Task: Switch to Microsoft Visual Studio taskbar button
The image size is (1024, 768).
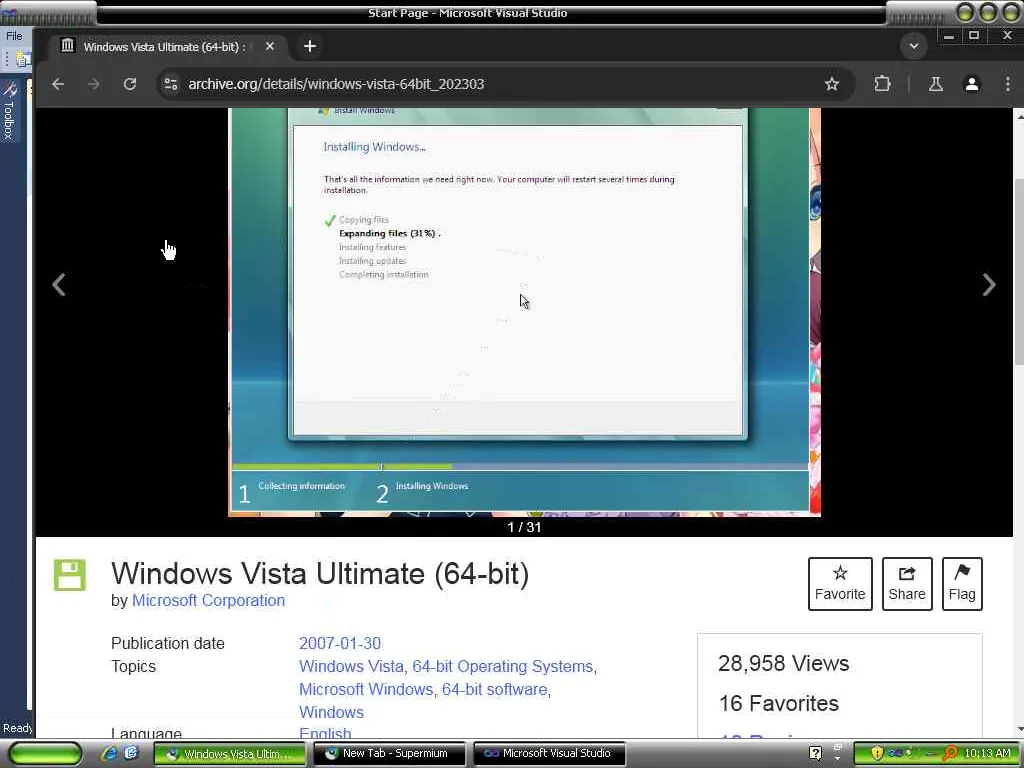Action: 549,754
